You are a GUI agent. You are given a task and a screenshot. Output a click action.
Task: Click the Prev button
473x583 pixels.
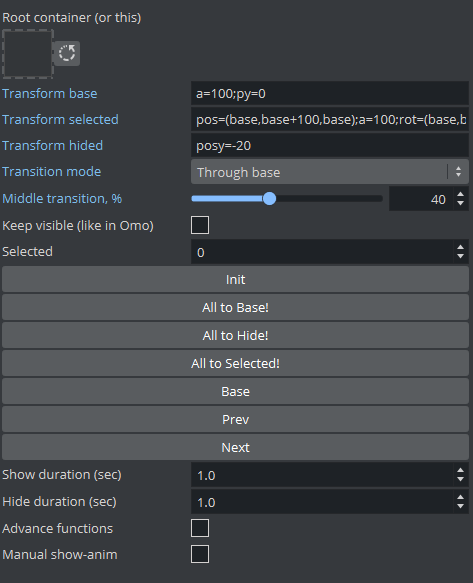235,419
